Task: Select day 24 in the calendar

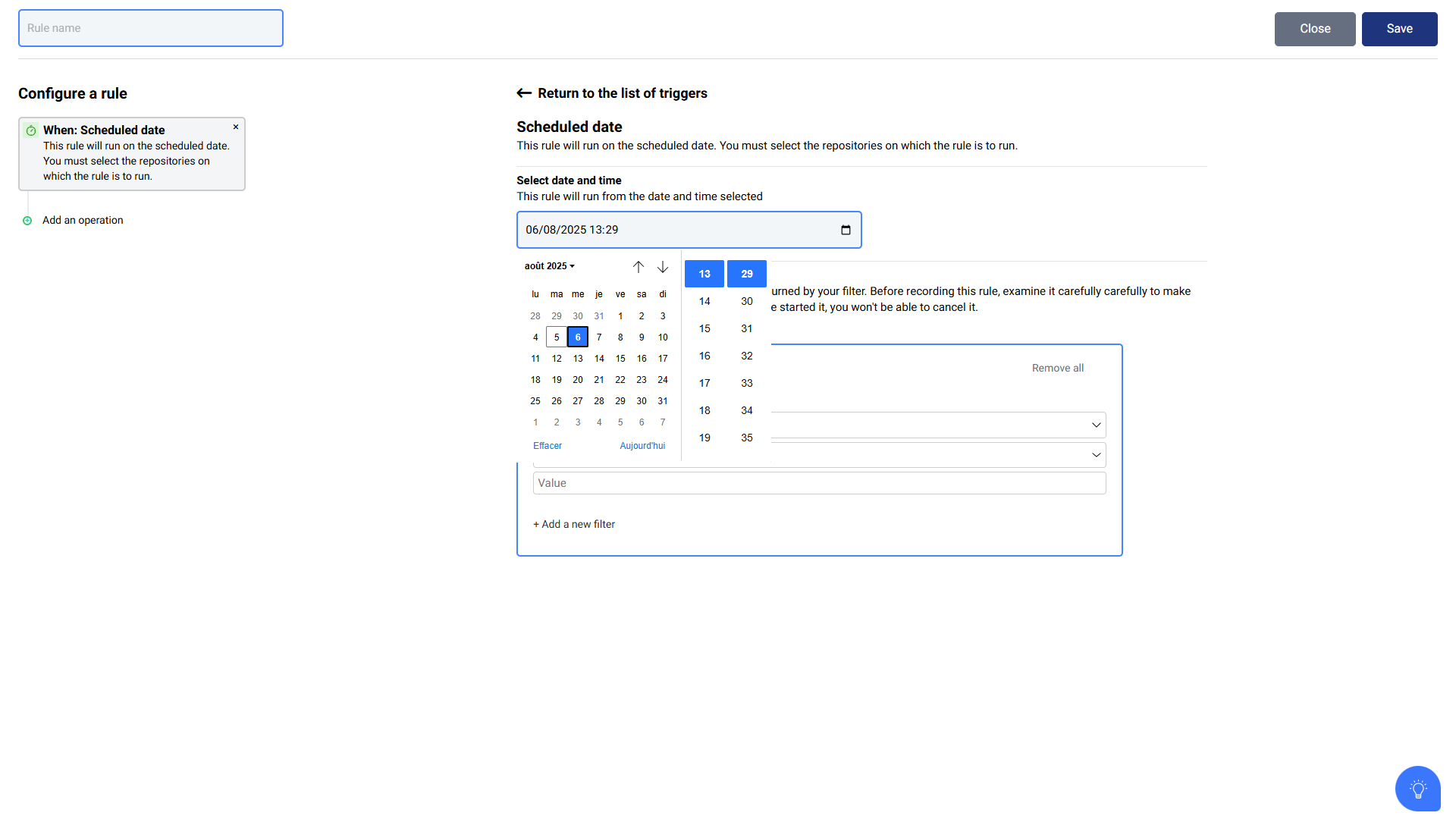Action: click(x=663, y=380)
